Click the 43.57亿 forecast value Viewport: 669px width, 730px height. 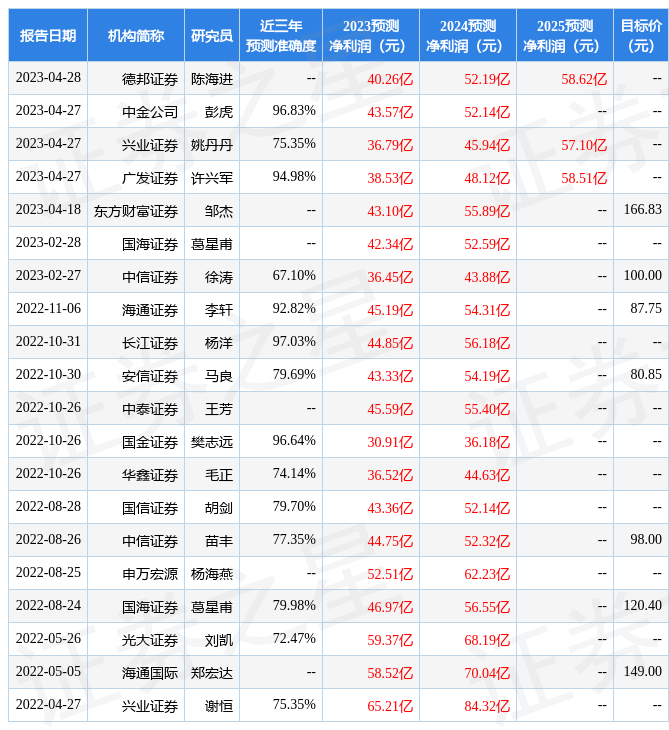tap(390, 112)
